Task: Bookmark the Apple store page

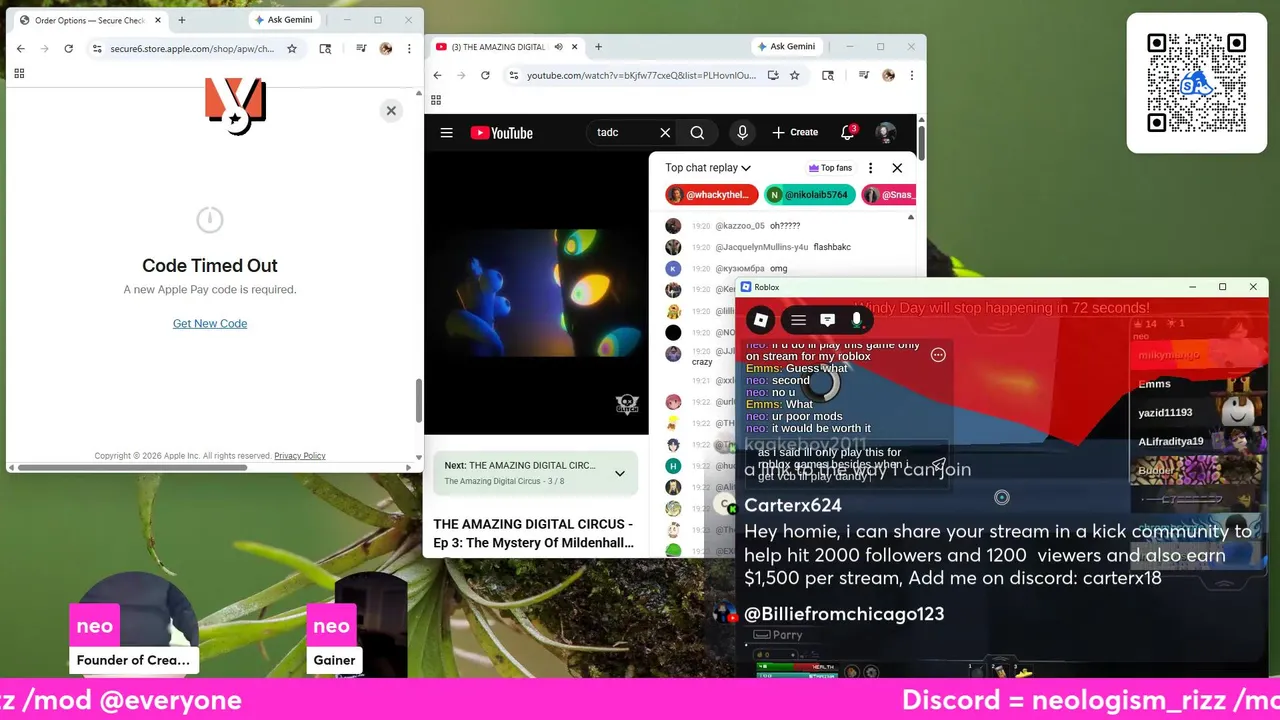Action: (292, 48)
